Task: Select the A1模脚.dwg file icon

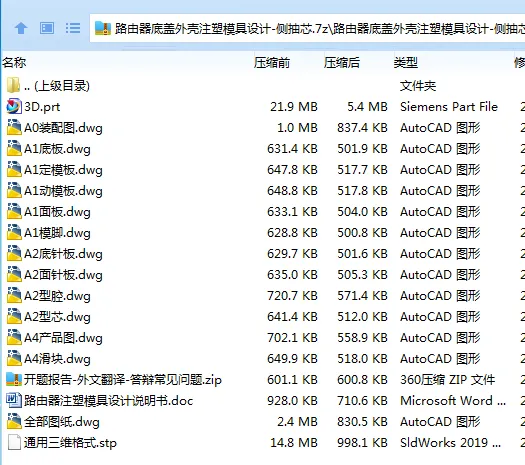Action: tap(14, 233)
